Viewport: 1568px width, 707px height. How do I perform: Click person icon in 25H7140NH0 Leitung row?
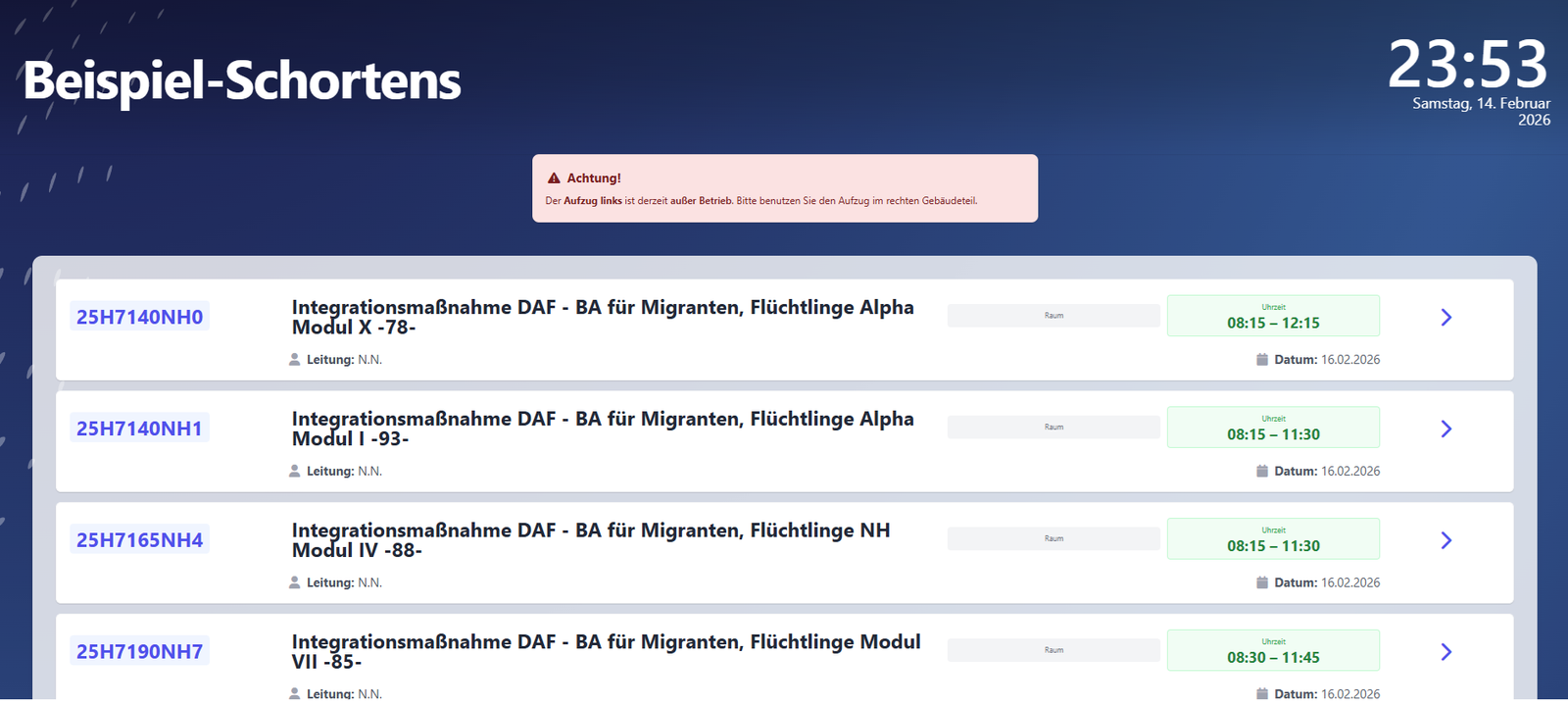[x=295, y=360]
